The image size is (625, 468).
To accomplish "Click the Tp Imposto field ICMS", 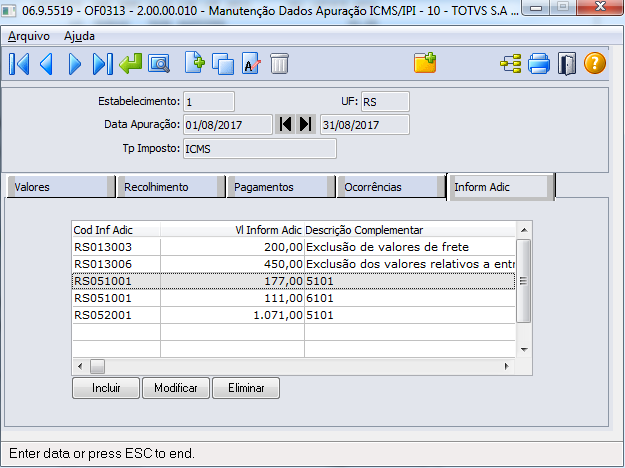I will coord(260,149).
